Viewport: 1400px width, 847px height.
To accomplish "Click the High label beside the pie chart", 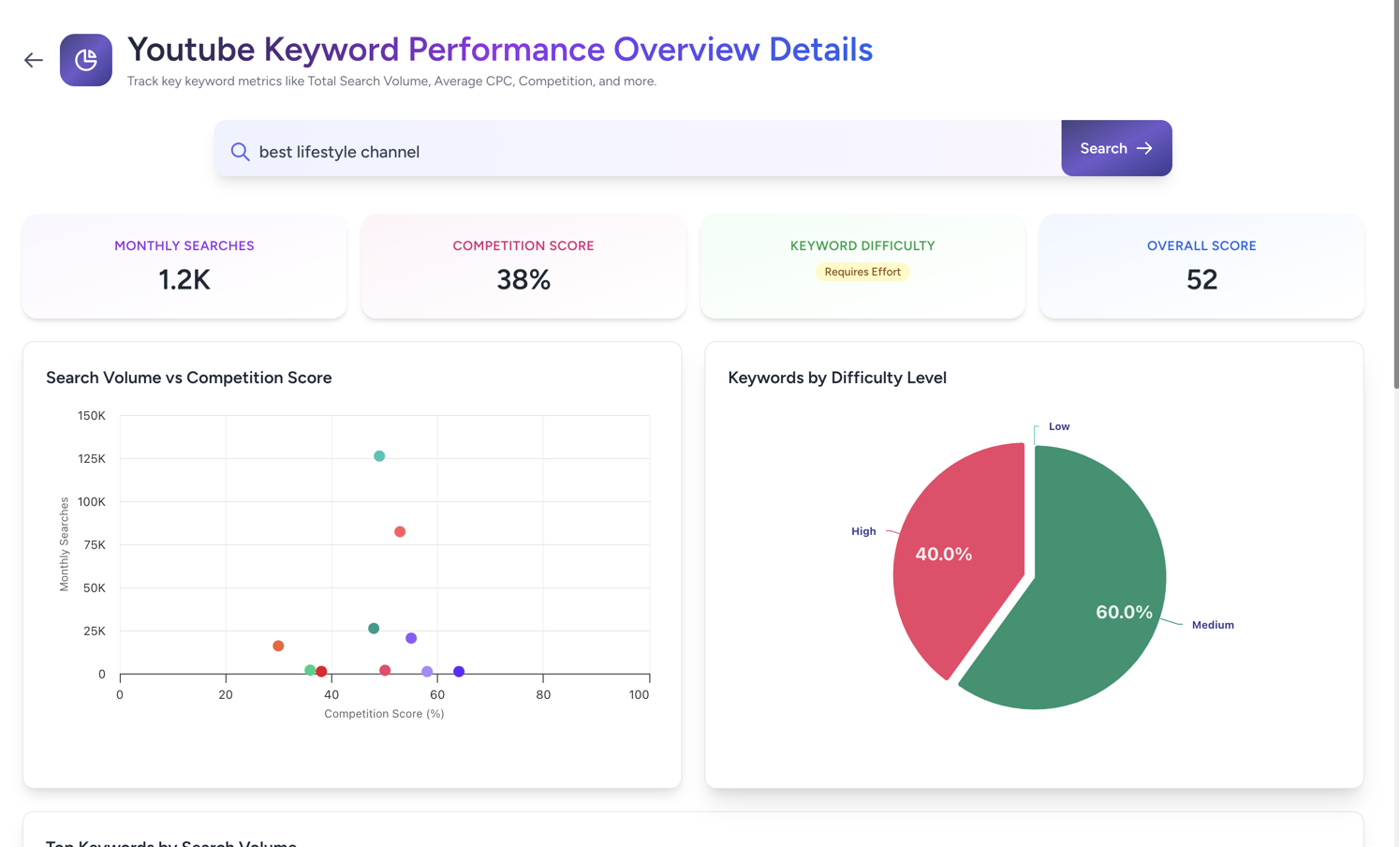I will pyautogui.click(x=862, y=531).
